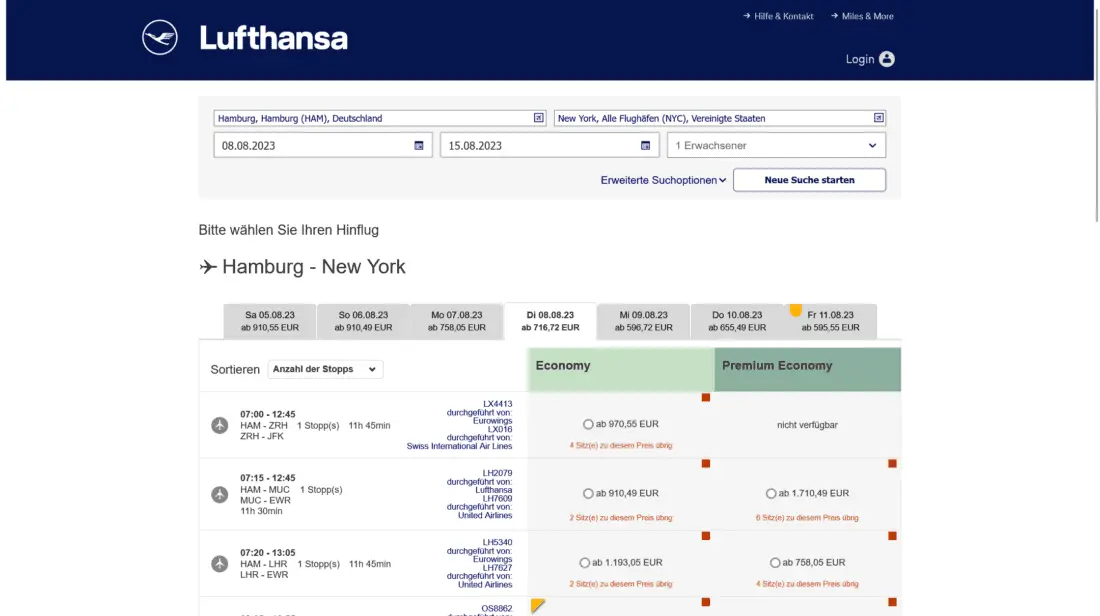Select Premium Economy fare 1.710,49 EUR

(x=771, y=493)
